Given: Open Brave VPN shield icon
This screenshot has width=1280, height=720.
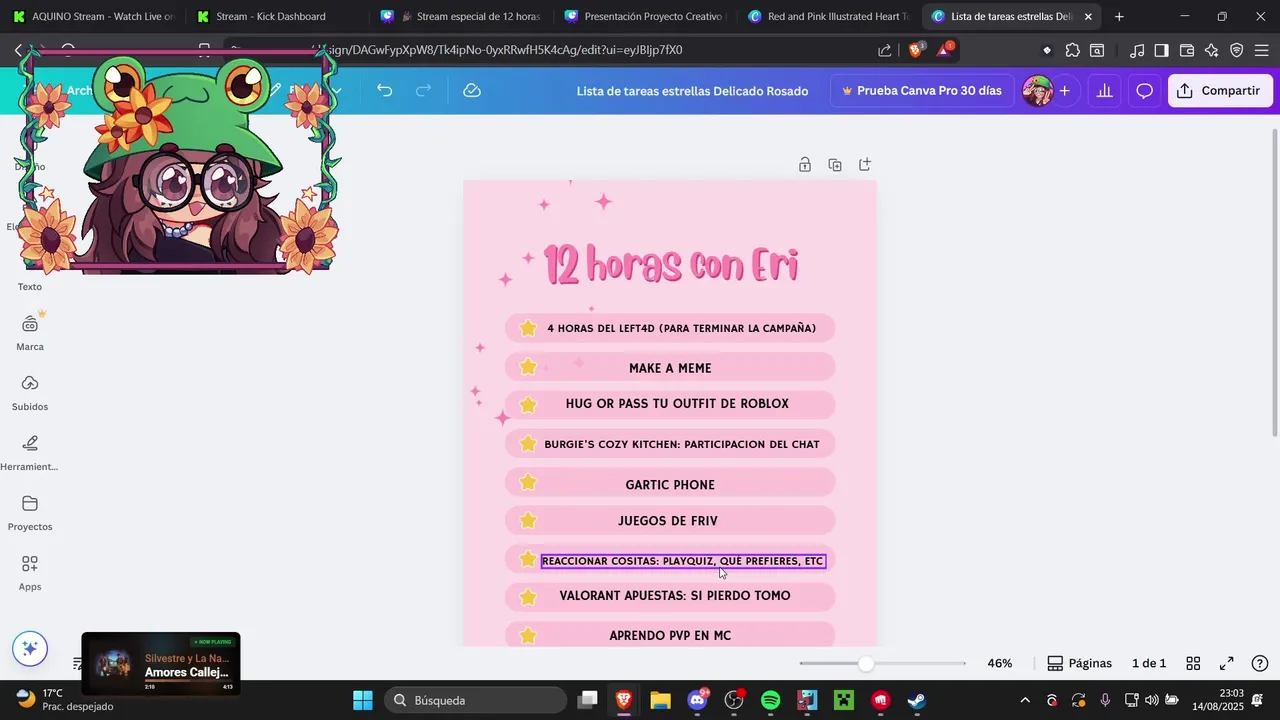Looking at the screenshot, I should tap(1237, 50).
